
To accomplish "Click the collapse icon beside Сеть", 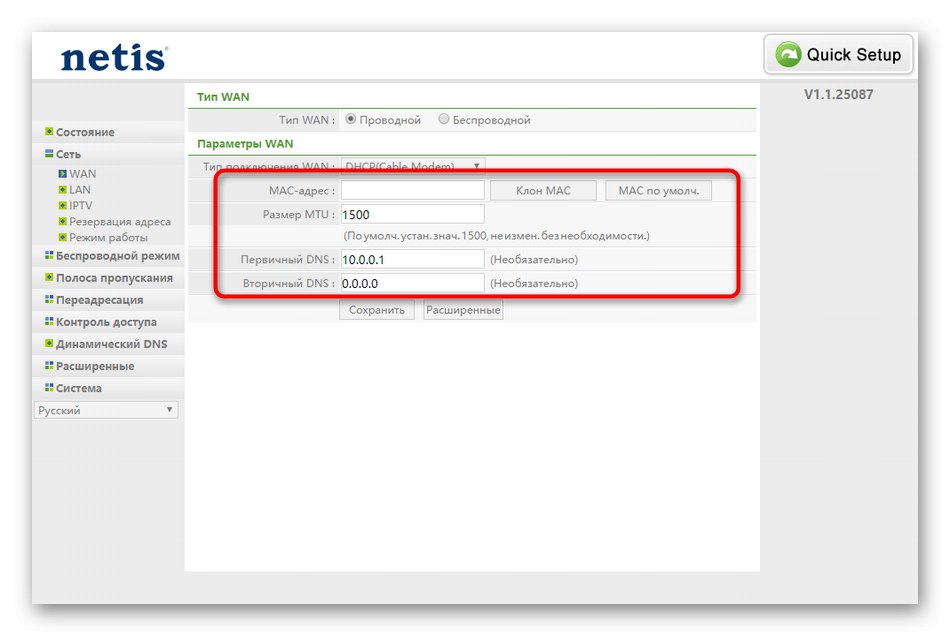I will [49, 154].
